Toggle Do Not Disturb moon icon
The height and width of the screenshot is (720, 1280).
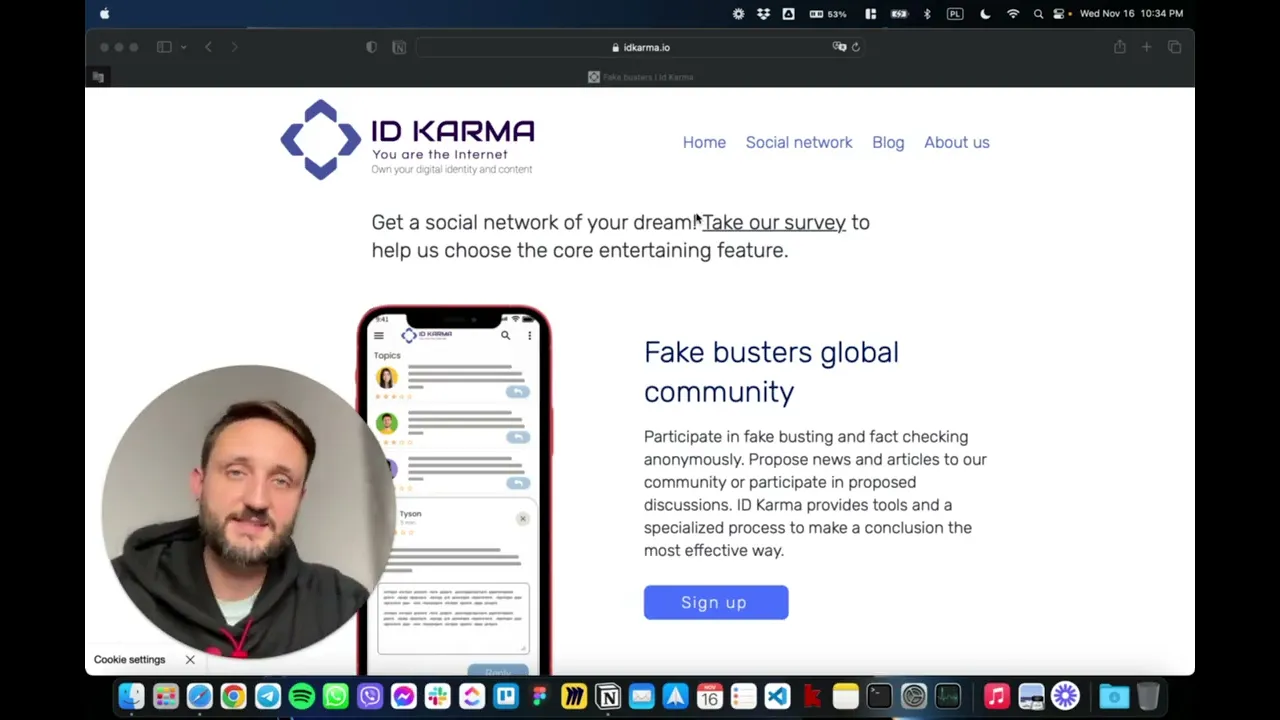pyautogui.click(x=985, y=13)
